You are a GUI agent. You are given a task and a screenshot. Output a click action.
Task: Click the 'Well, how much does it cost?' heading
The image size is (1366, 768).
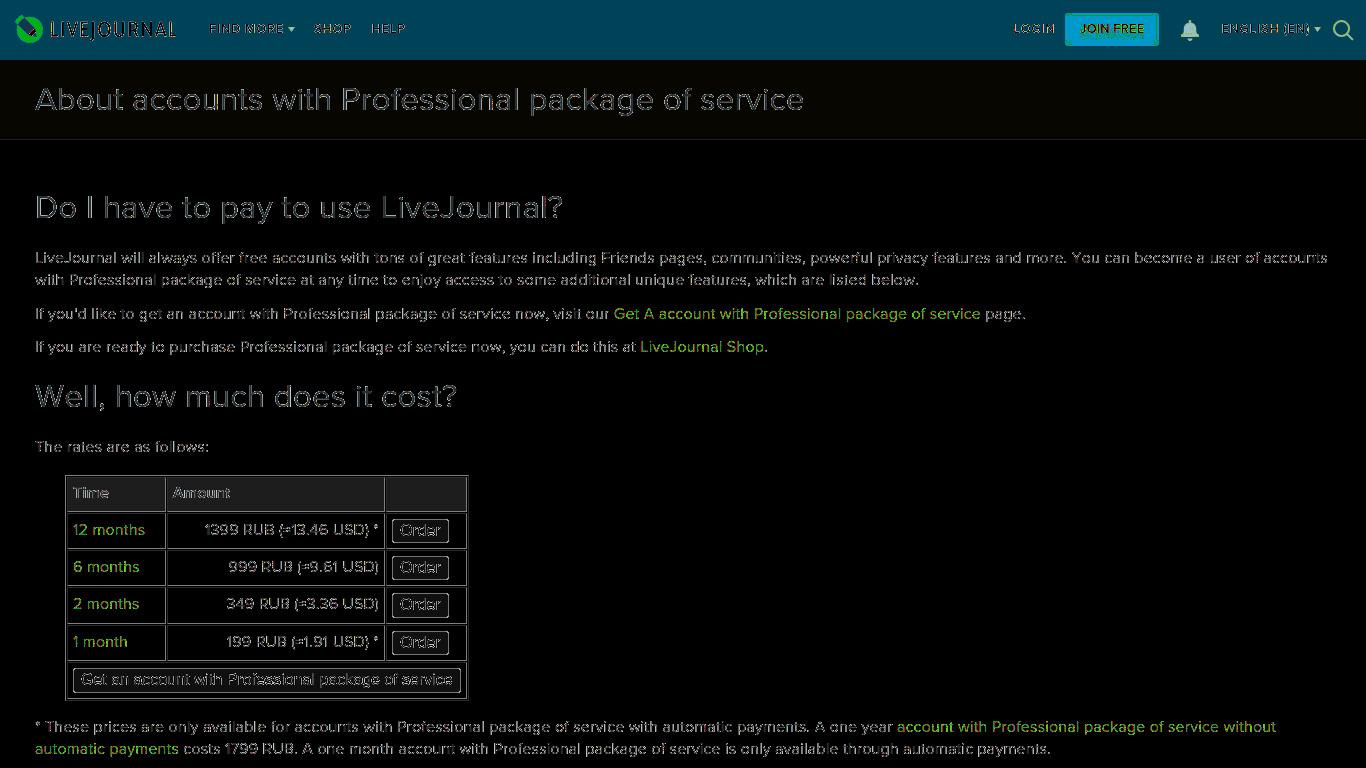coord(246,397)
